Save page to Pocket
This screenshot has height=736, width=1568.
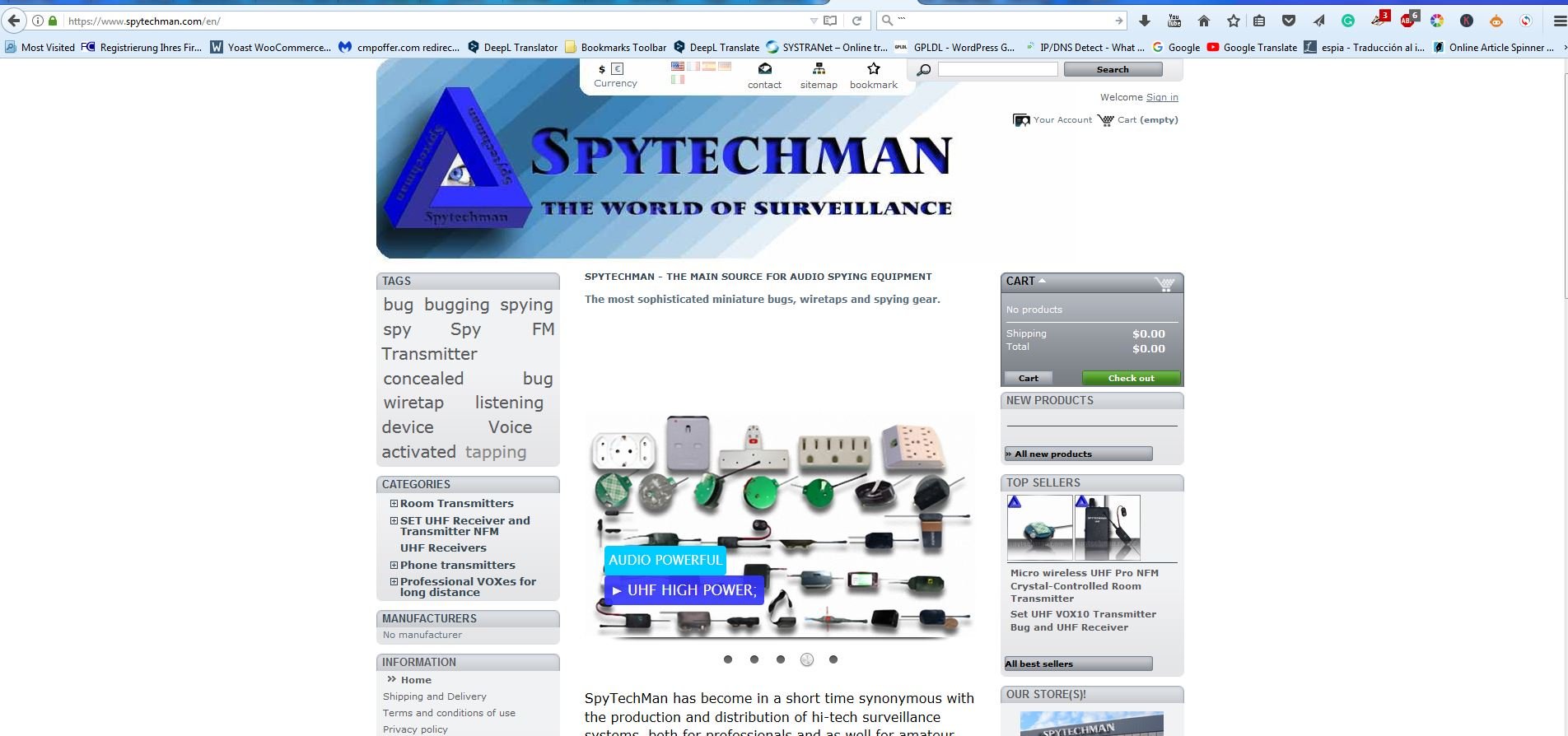point(1289,21)
